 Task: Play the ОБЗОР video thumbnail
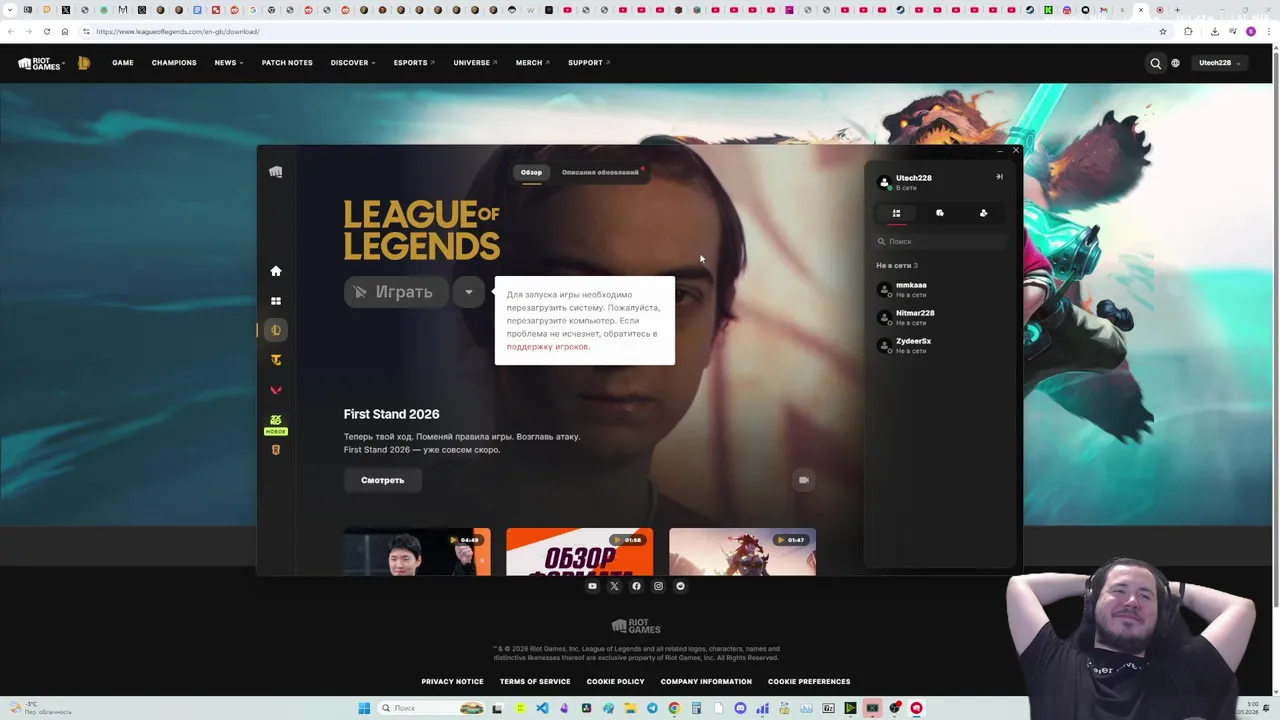[579, 552]
